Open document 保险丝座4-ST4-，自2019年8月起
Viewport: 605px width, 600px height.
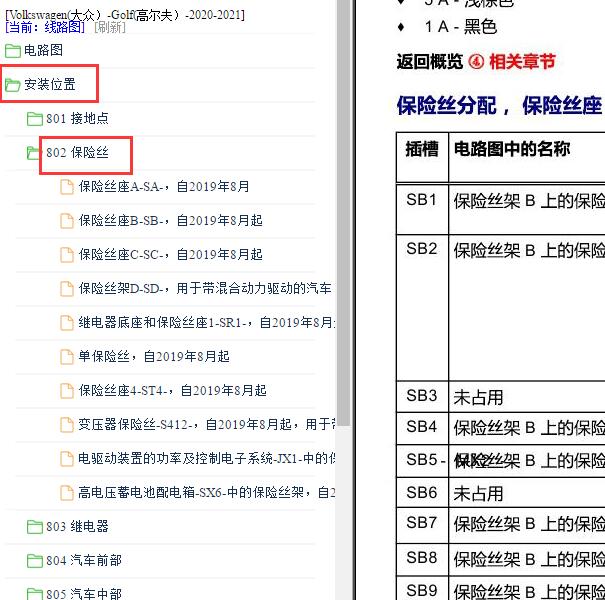pyautogui.click(x=172, y=390)
